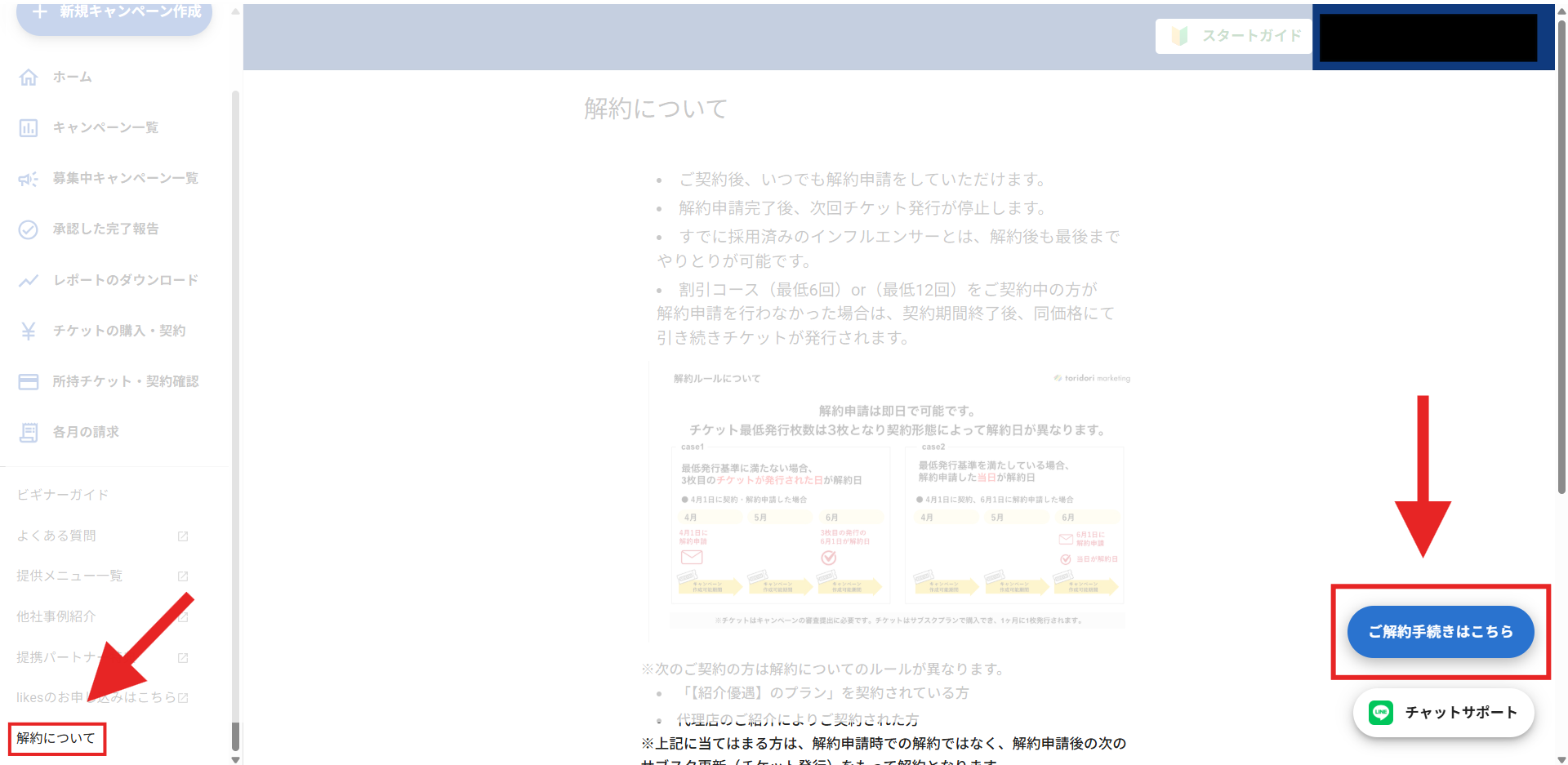Image resolution: width=1568 pixels, height=765 pixels.
Task: Open チャットサポート via the LINE icon
Action: click(x=1380, y=712)
